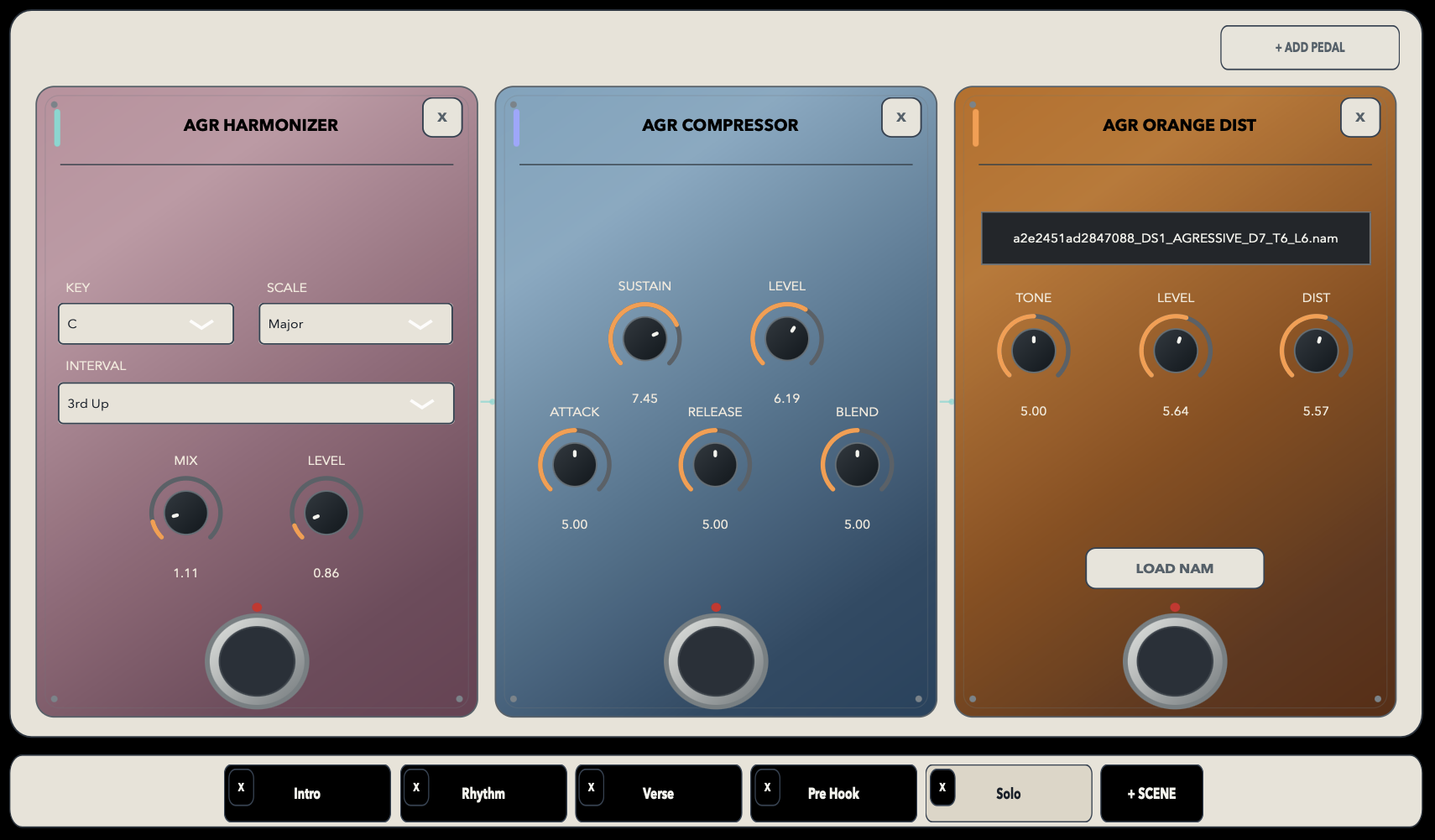
Task: Remove the AGR Compressor pedal
Action: coord(901,117)
